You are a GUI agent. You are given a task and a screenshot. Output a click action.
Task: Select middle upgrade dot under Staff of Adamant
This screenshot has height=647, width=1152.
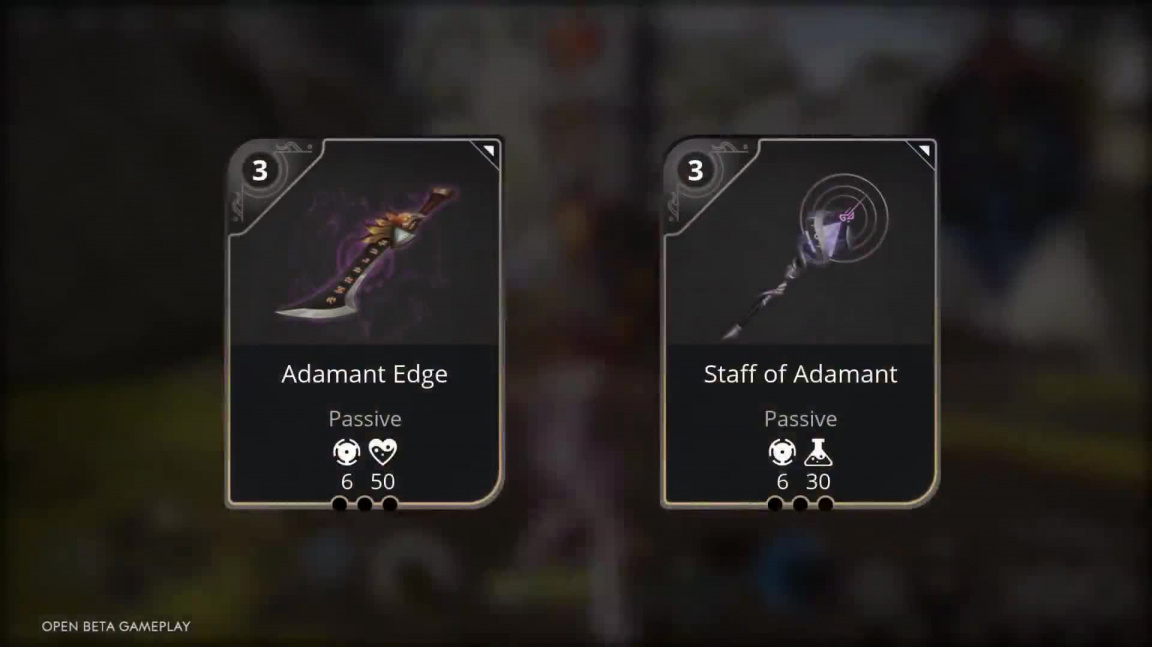coord(800,504)
